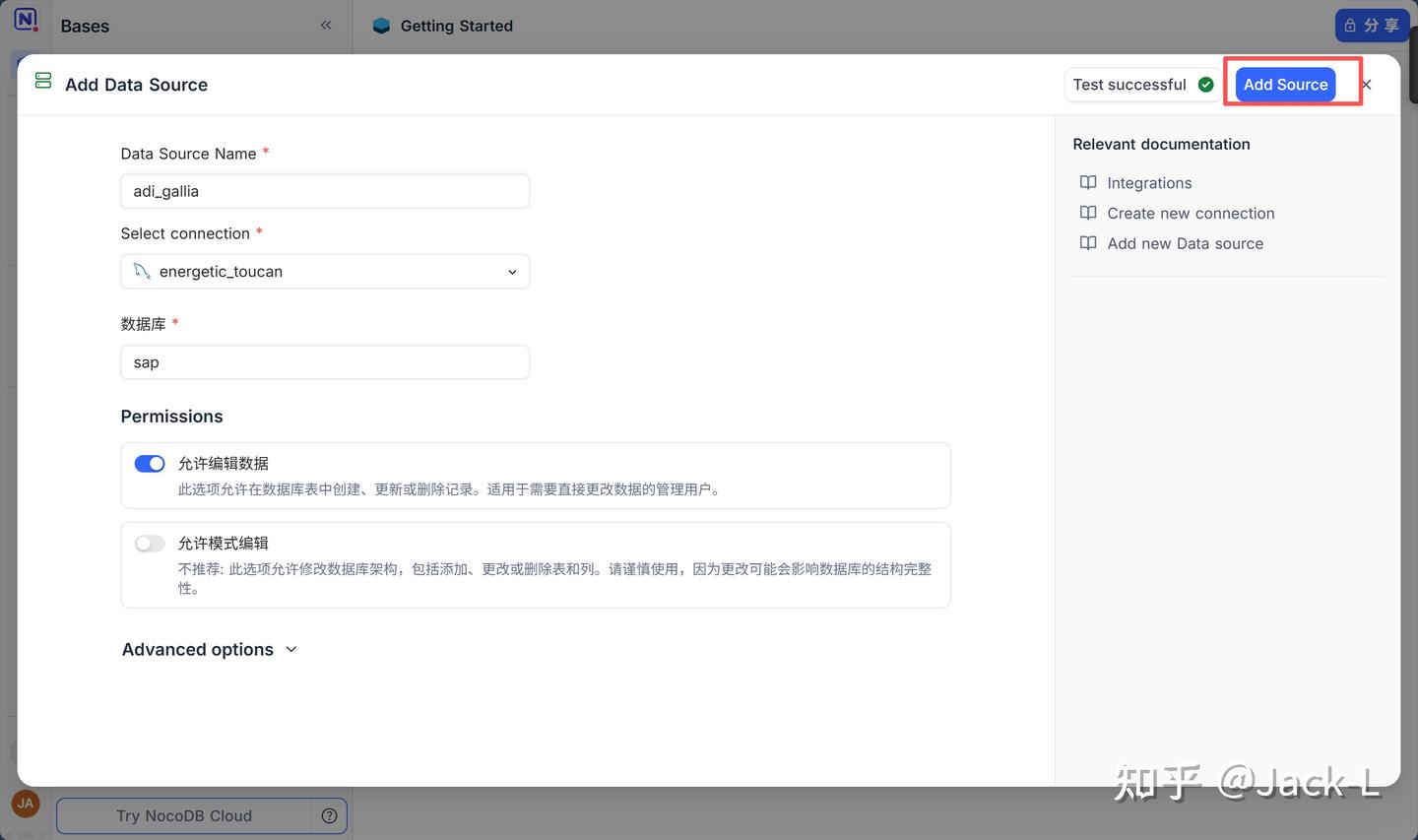Disable the 允许编辑数据 toggle
The width and height of the screenshot is (1418, 840).
pos(150,464)
